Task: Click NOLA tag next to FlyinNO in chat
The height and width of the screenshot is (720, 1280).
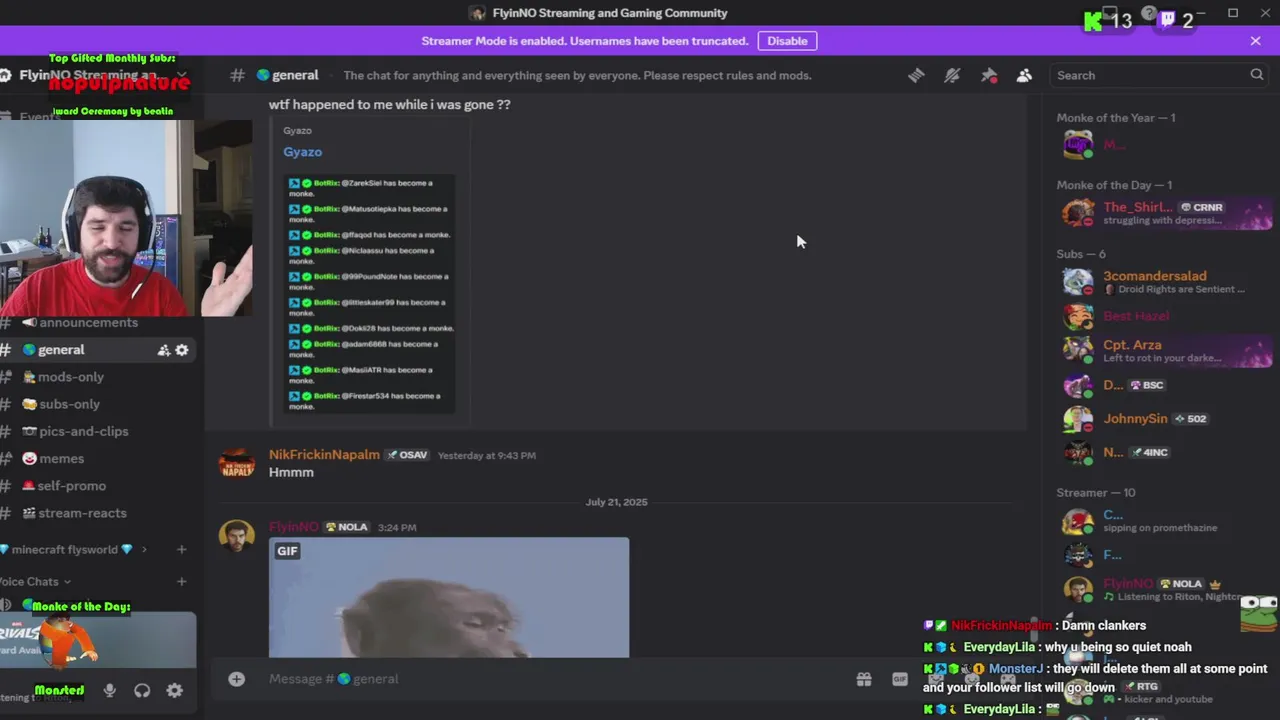Action: [x=346, y=527]
